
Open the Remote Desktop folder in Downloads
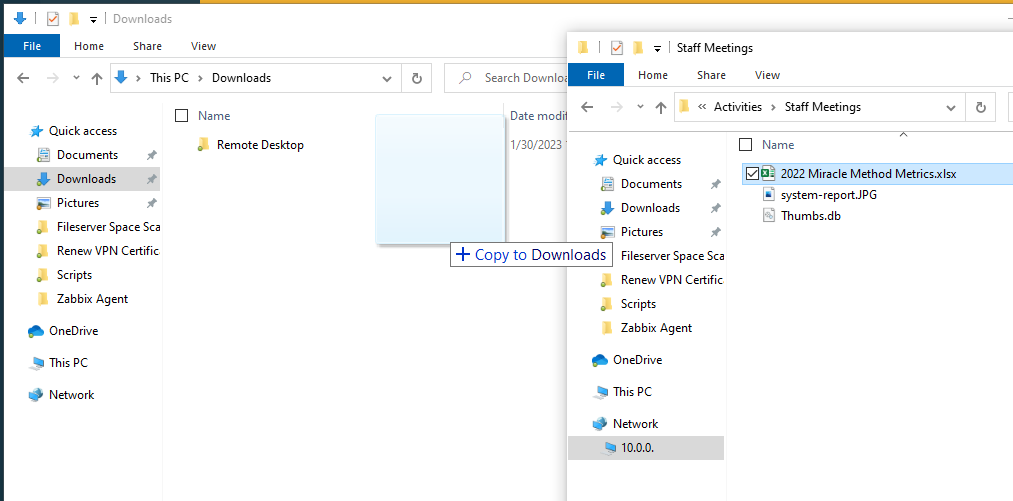[259, 145]
